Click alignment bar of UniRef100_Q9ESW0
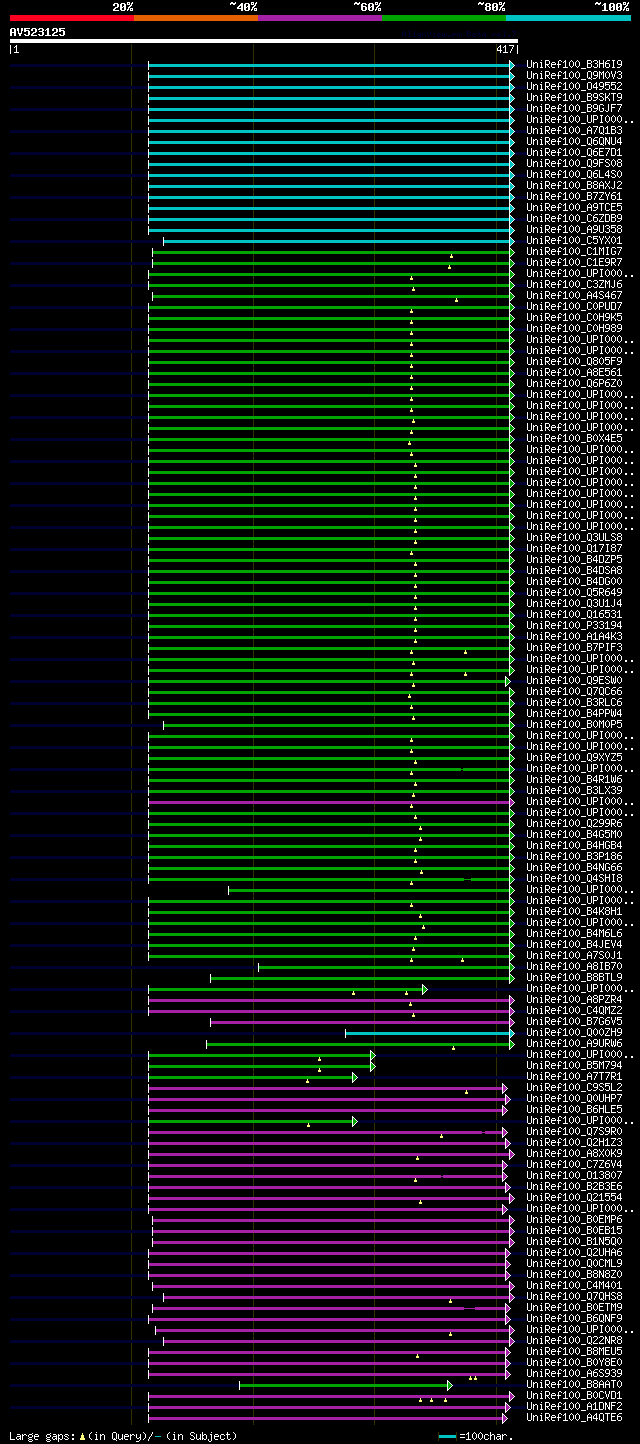 pyautogui.click(x=329, y=681)
